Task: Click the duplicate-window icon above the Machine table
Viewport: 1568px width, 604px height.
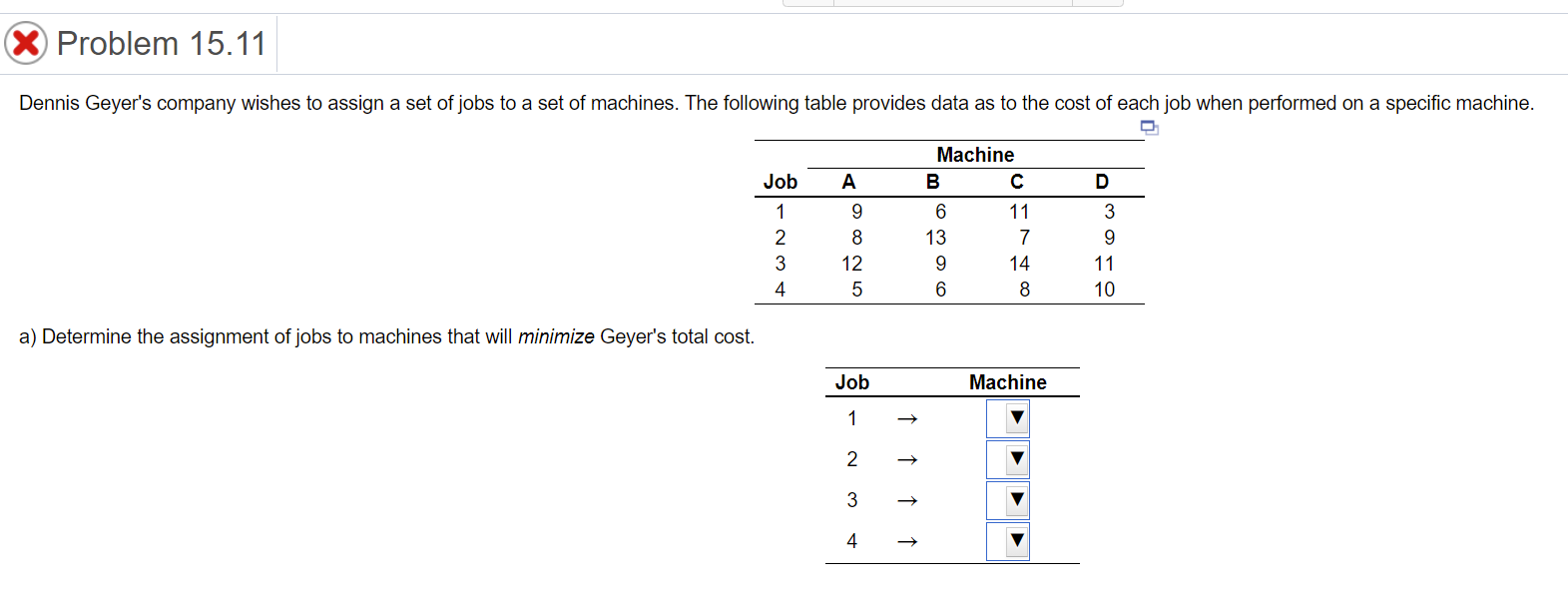Action: pyautogui.click(x=1149, y=129)
